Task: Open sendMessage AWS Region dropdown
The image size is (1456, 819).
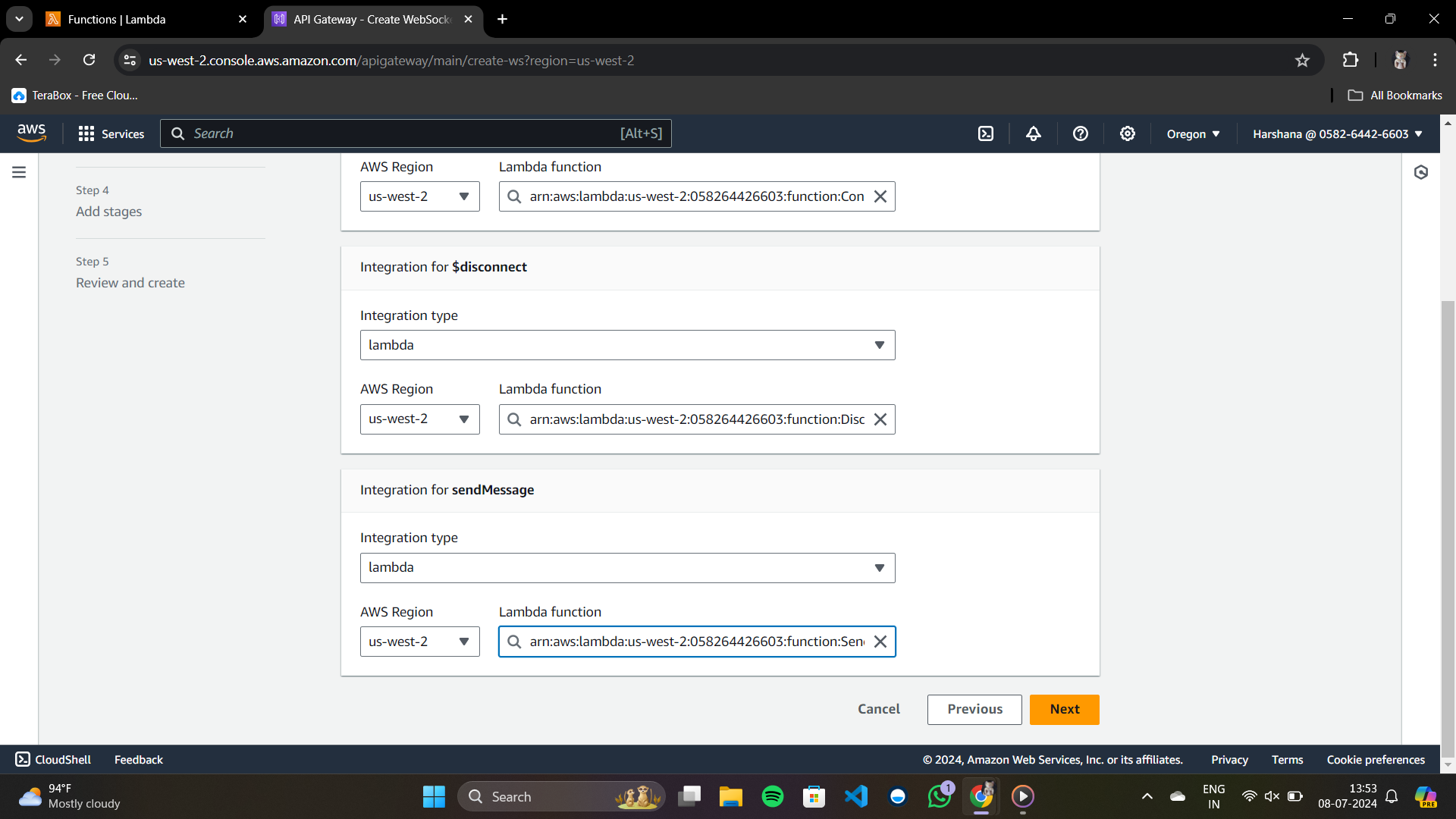Action: coord(419,642)
